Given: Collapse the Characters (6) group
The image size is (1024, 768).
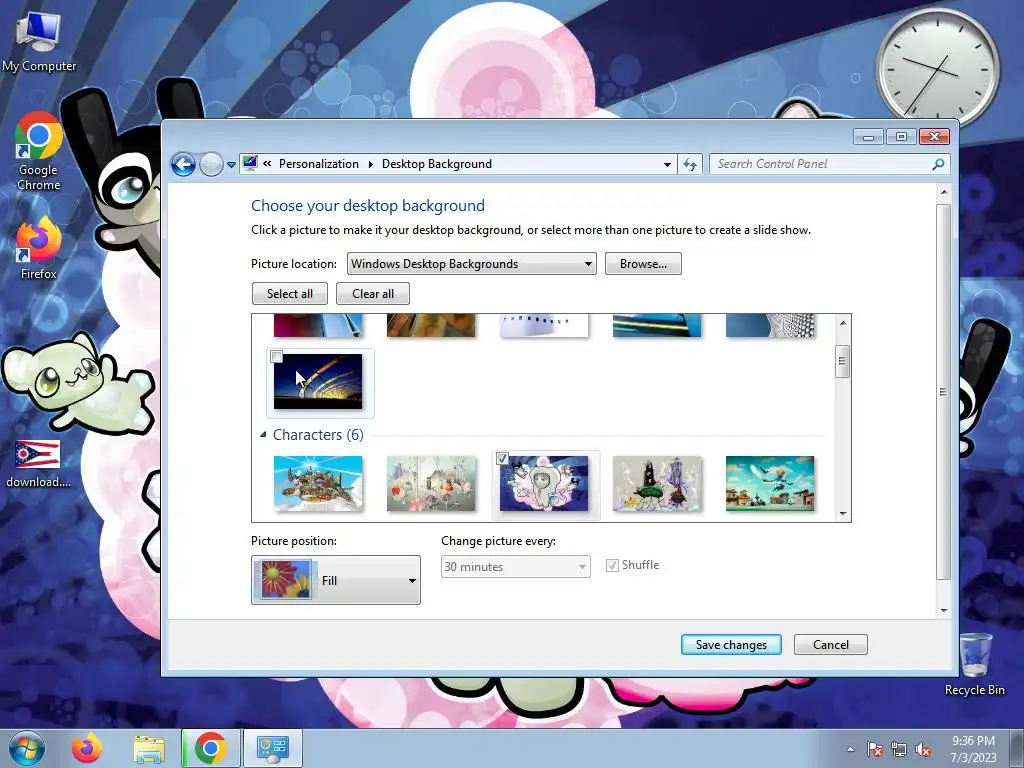Looking at the screenshot, I should 263,434.
